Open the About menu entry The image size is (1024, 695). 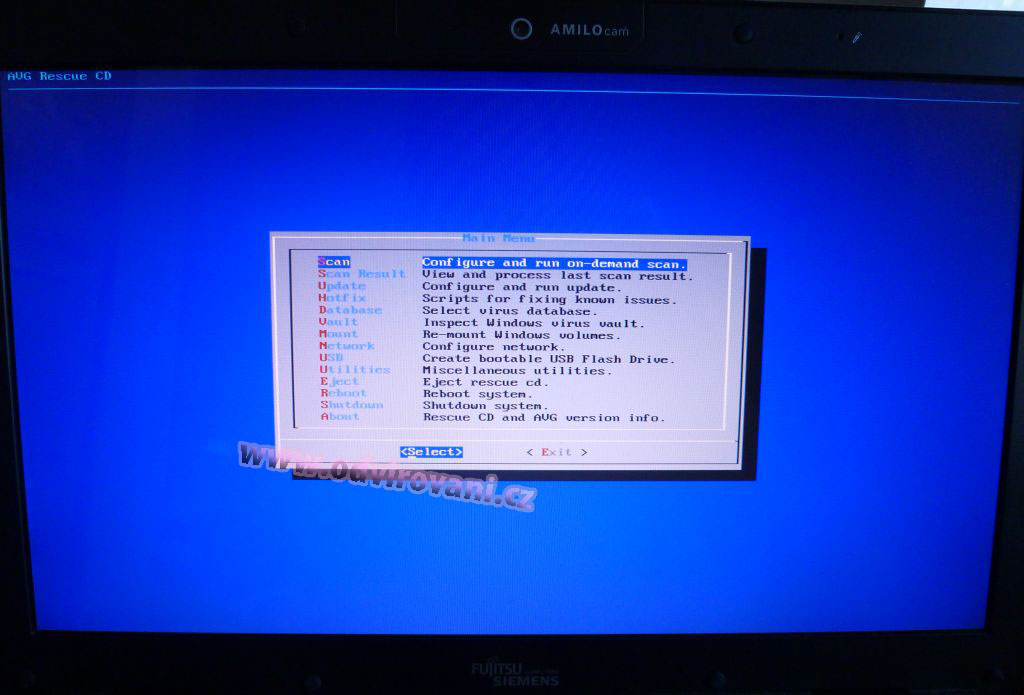[x=340, y=416]
